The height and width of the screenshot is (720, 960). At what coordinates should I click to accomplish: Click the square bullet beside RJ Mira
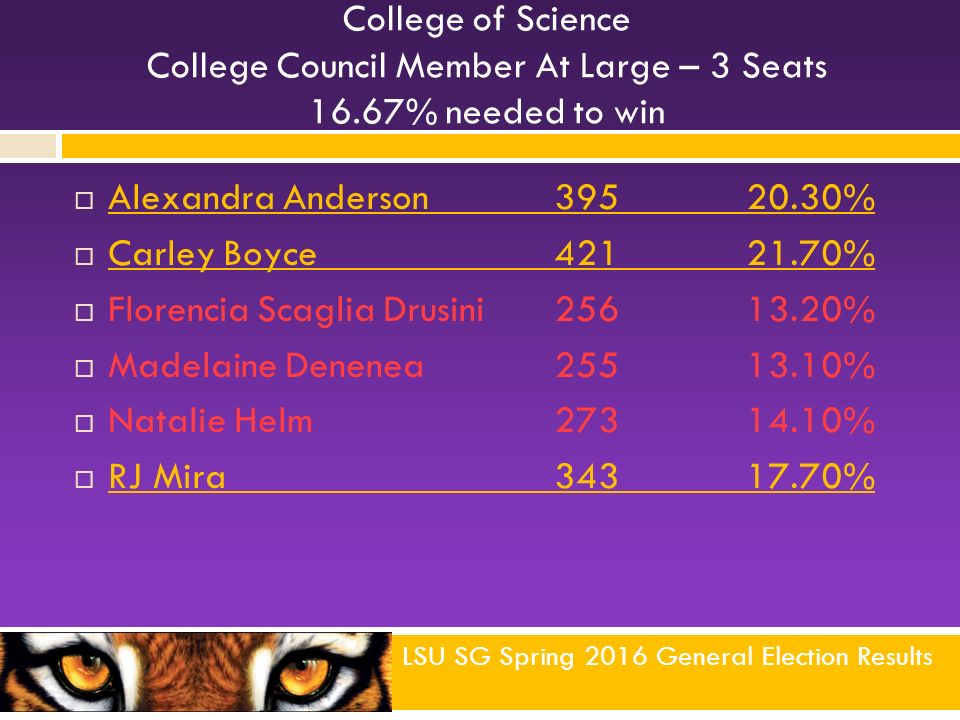click(84, 479)
